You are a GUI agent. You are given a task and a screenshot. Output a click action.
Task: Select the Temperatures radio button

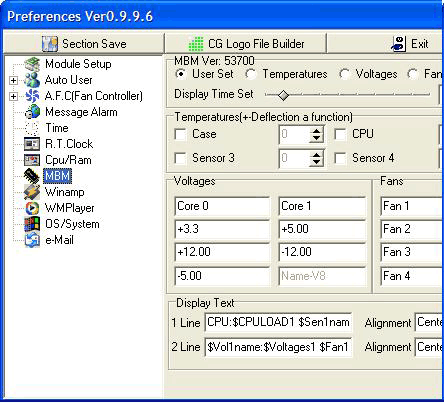tap(251, 74)
